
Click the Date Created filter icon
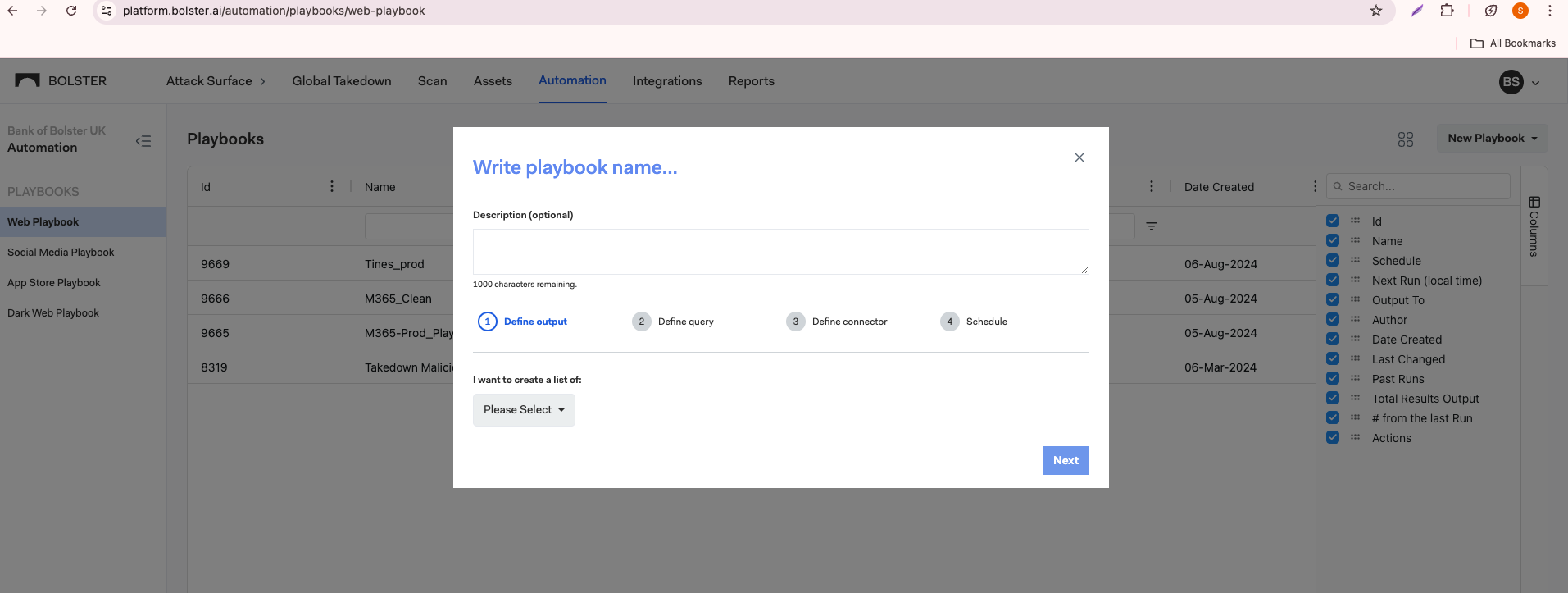click(x=1151, y=226)
